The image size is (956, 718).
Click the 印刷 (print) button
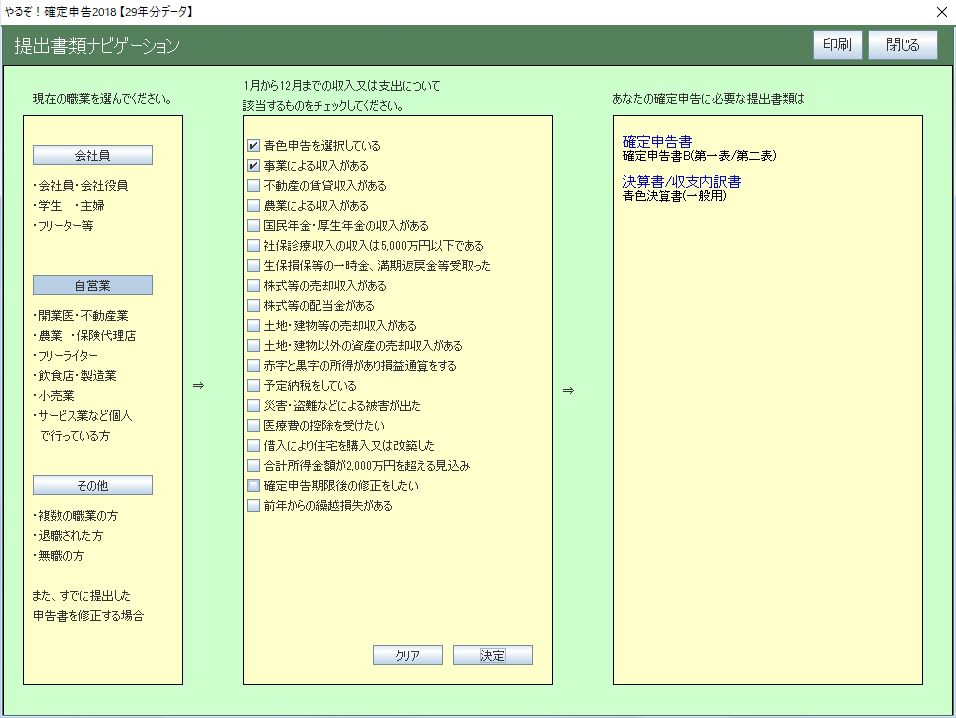tap(837, 46)
